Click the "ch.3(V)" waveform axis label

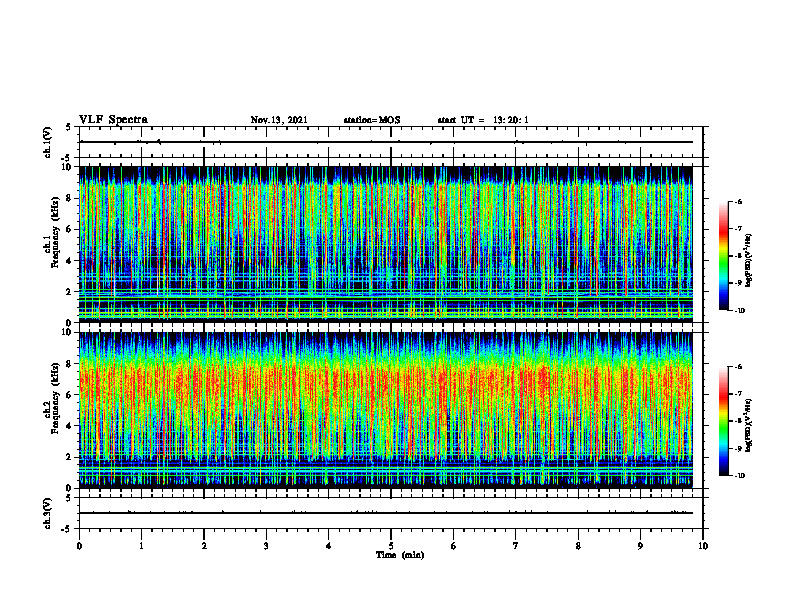(x=48, y=513)
